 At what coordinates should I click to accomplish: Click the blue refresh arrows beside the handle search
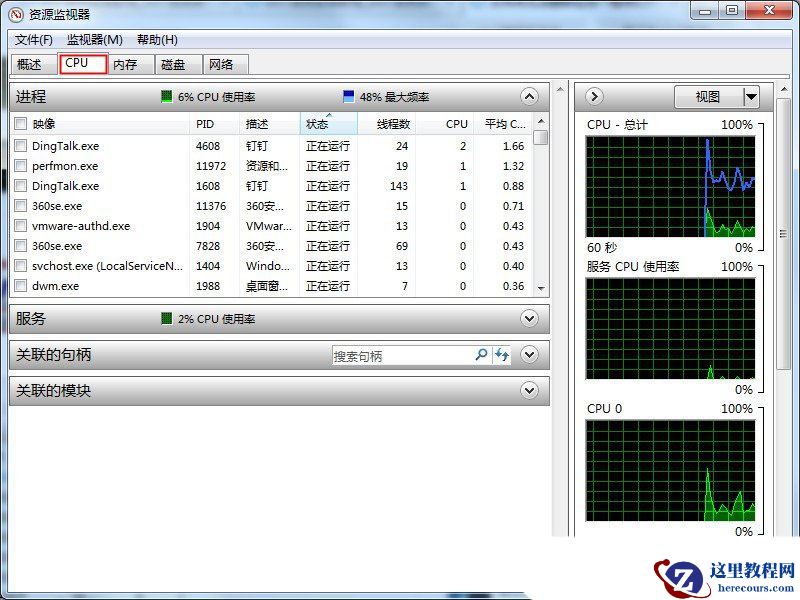point(503,355)
